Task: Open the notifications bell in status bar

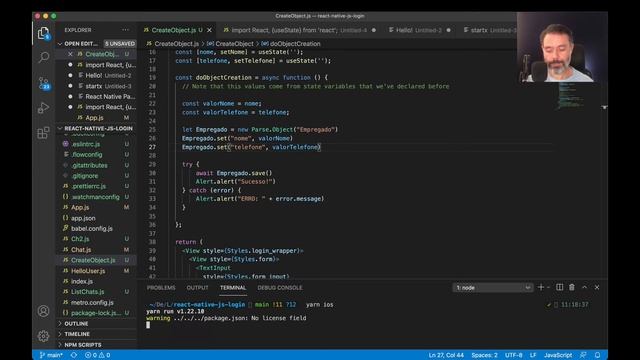Action: (598, 355)
